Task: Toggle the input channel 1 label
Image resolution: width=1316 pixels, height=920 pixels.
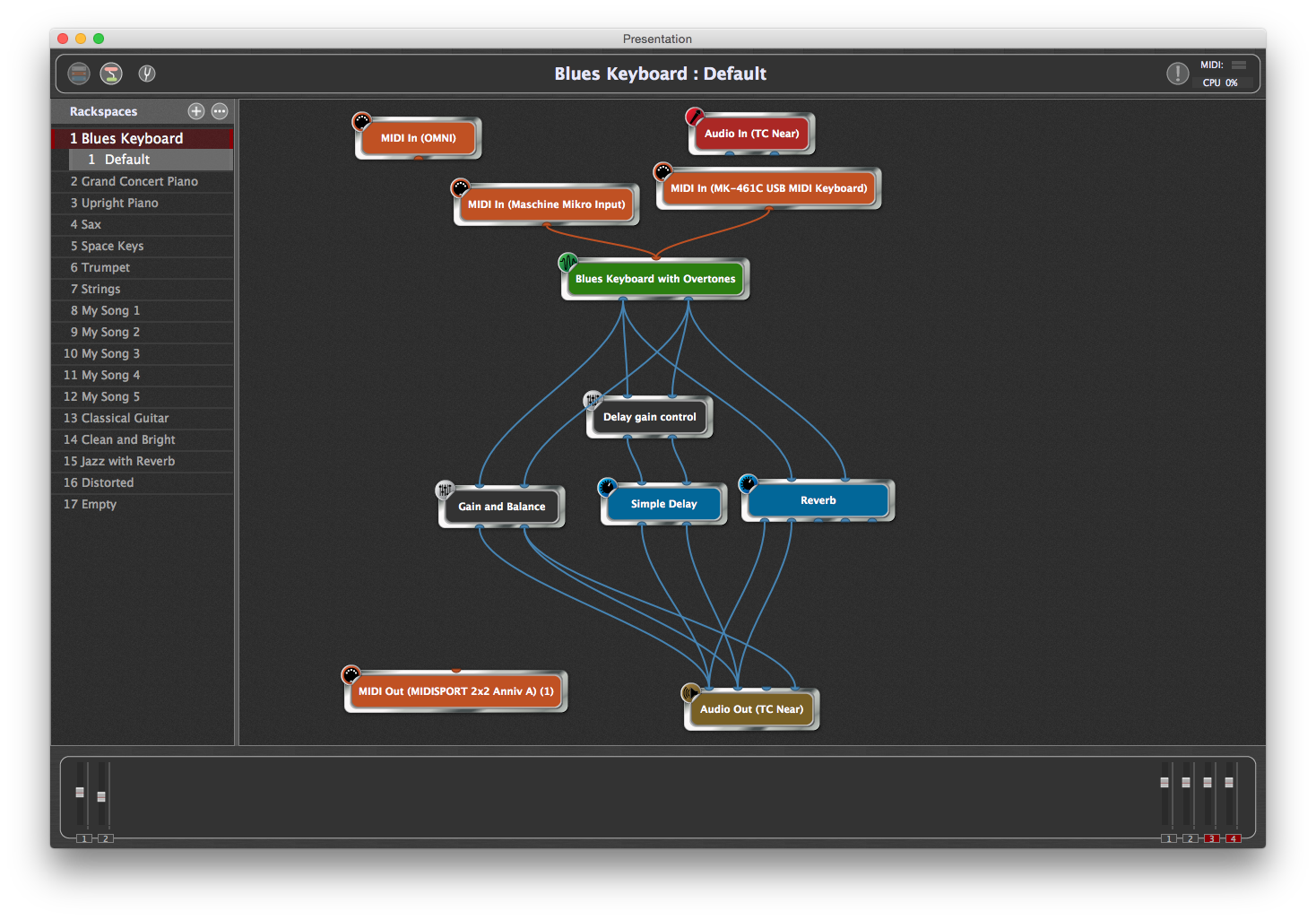Action: (x=83, y=838)
